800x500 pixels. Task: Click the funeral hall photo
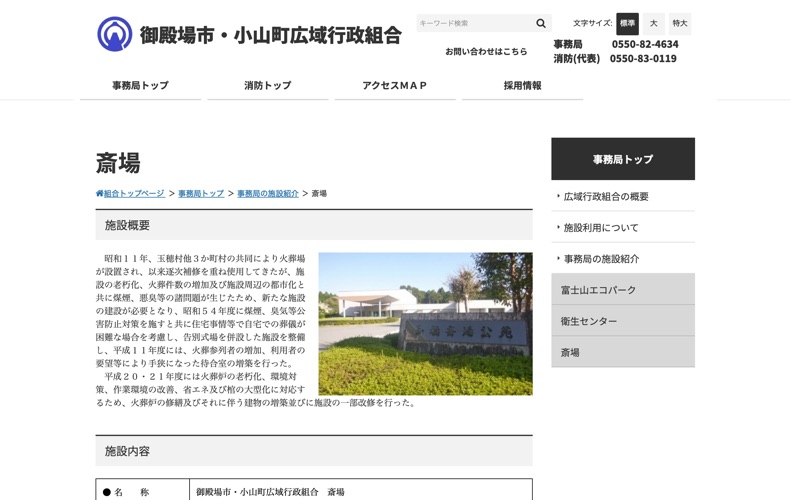click(426, 323)
